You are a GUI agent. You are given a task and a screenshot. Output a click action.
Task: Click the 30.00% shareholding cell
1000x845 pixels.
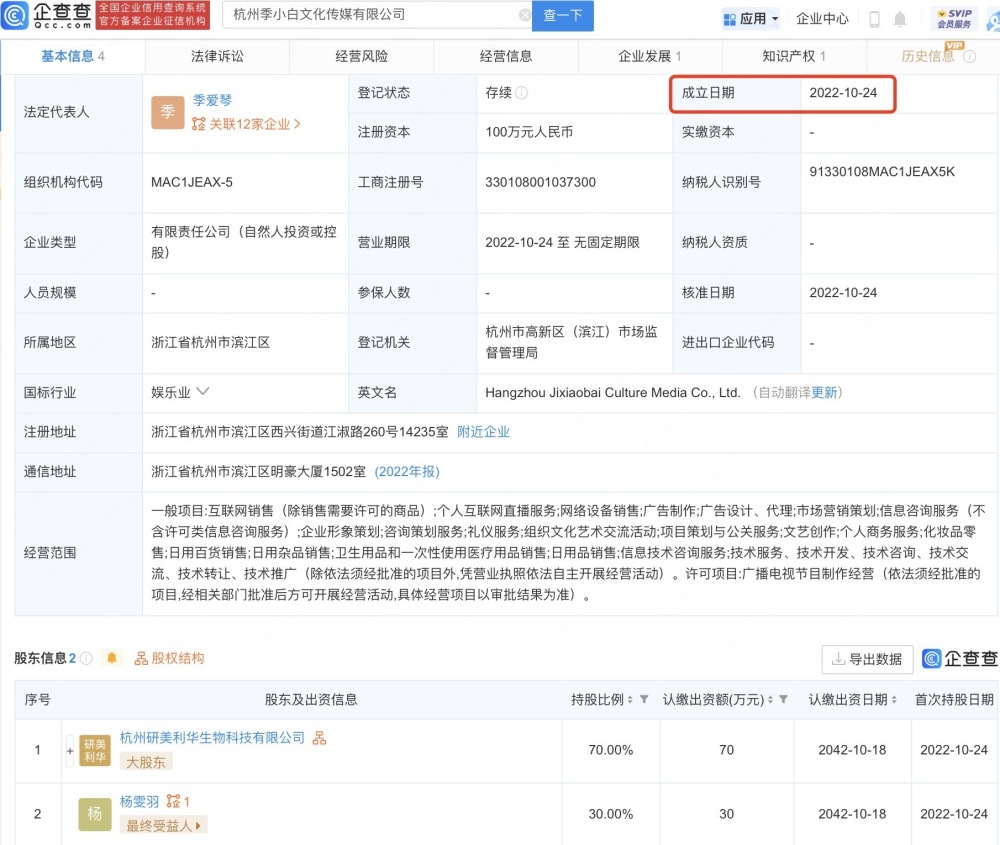[x=611, y=814]
